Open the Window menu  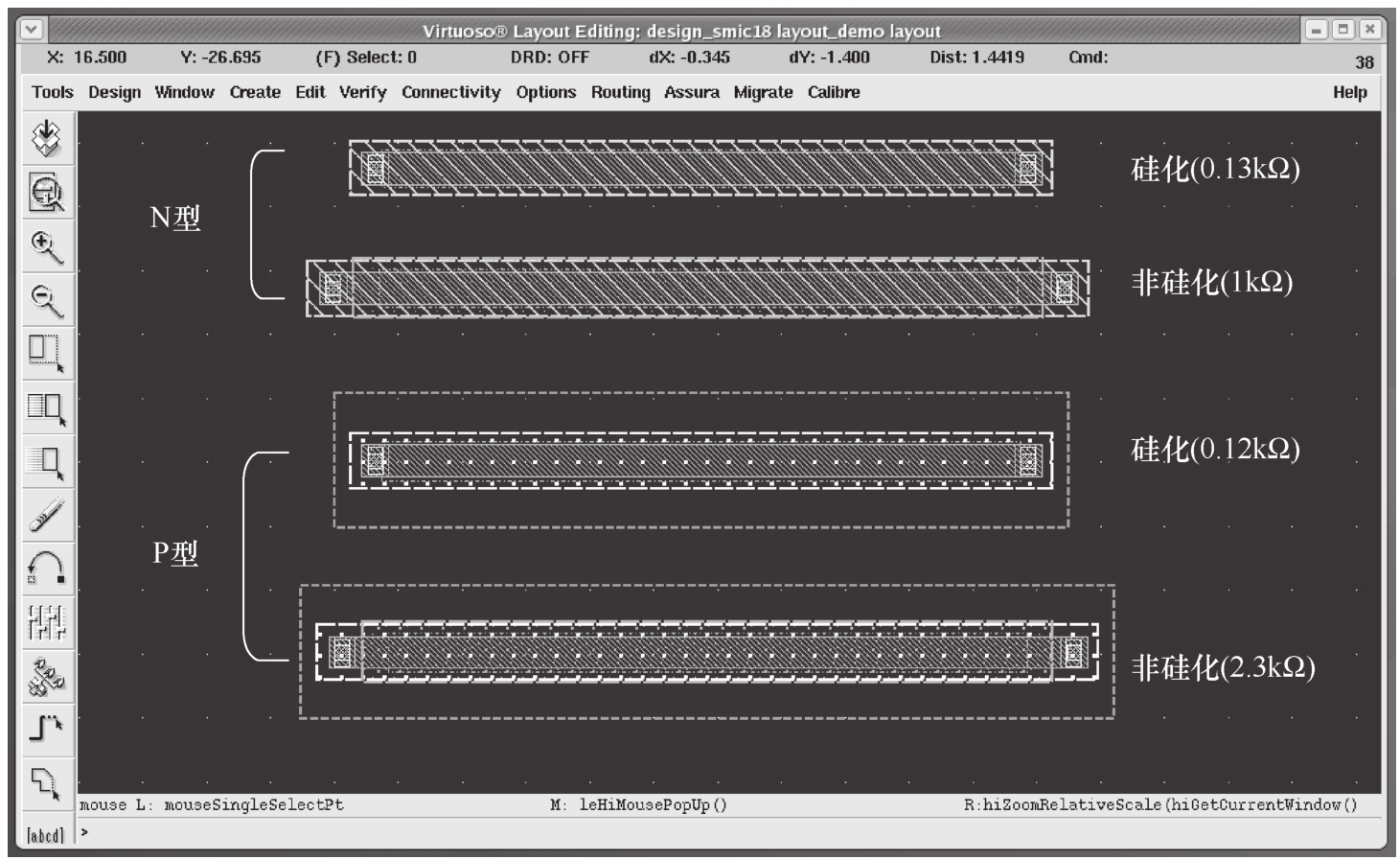tap(185, 92)
